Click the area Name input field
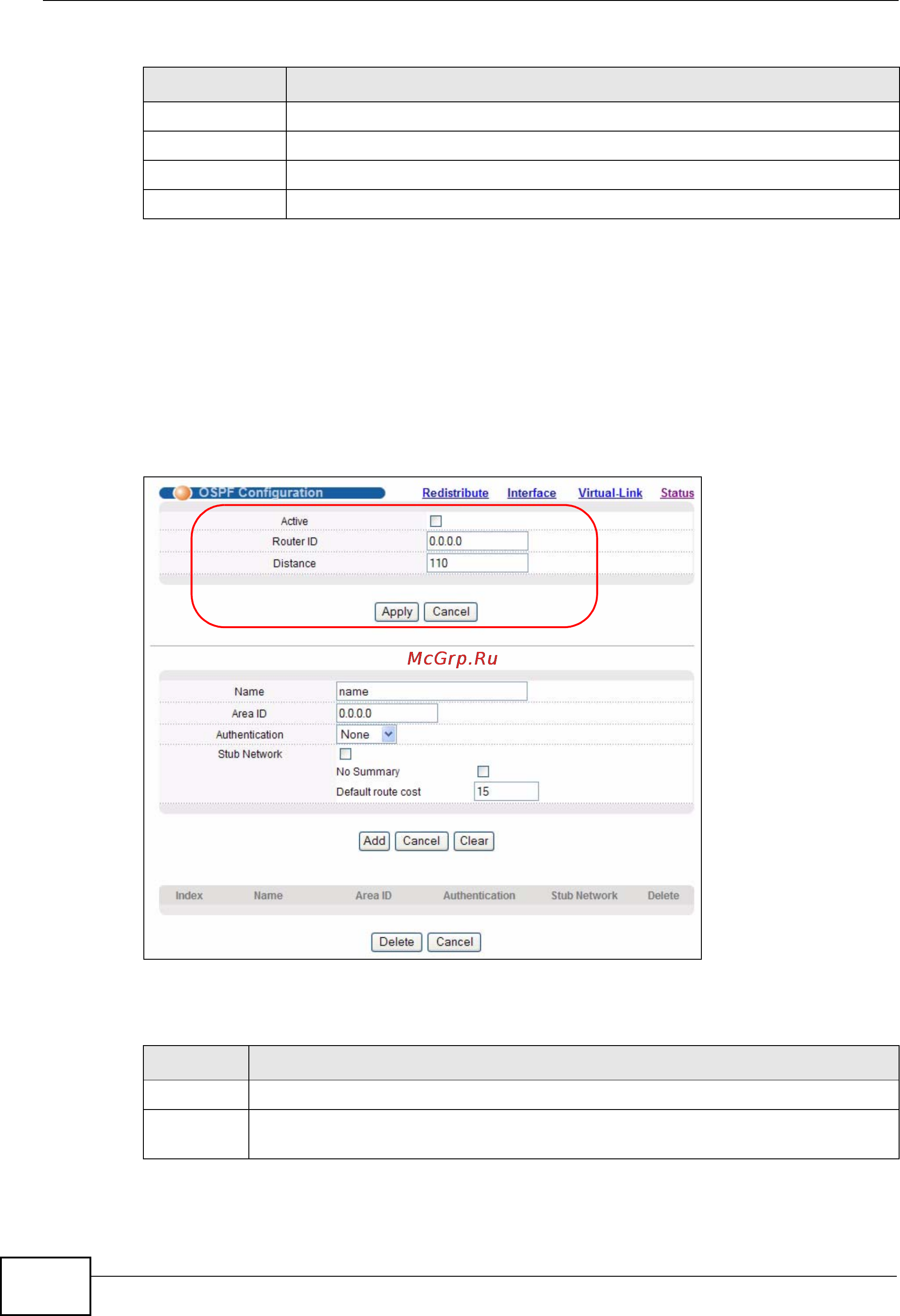The width and height of the screenshot is (900, 1316). 432,691
